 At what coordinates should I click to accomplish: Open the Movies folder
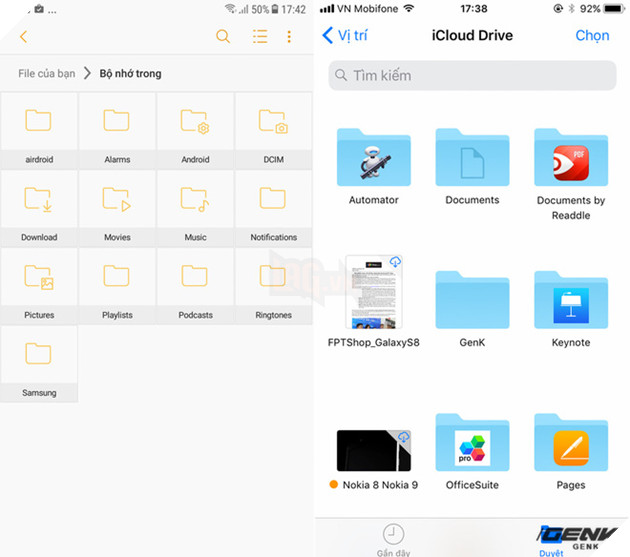click(x=117, y=209)
